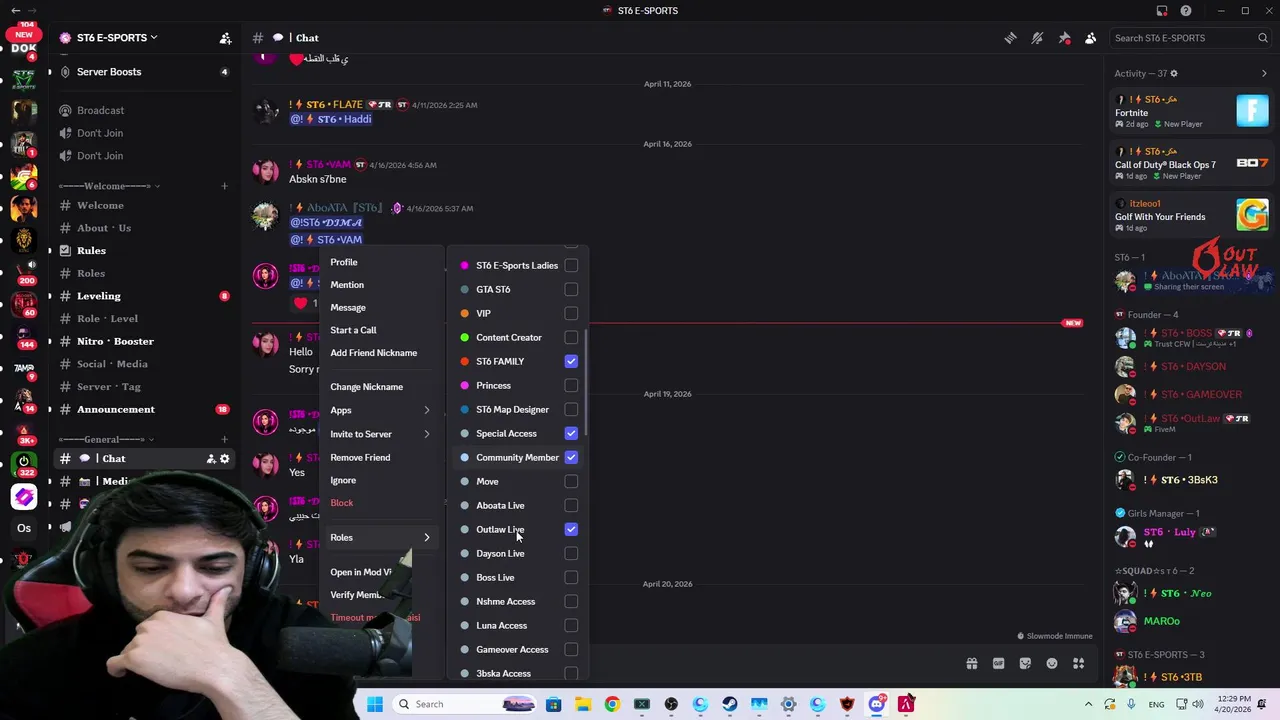Toggle channel notification mute bell icon
Image resolution: width=1280 pixels, height=720 pixels.
1037,38
